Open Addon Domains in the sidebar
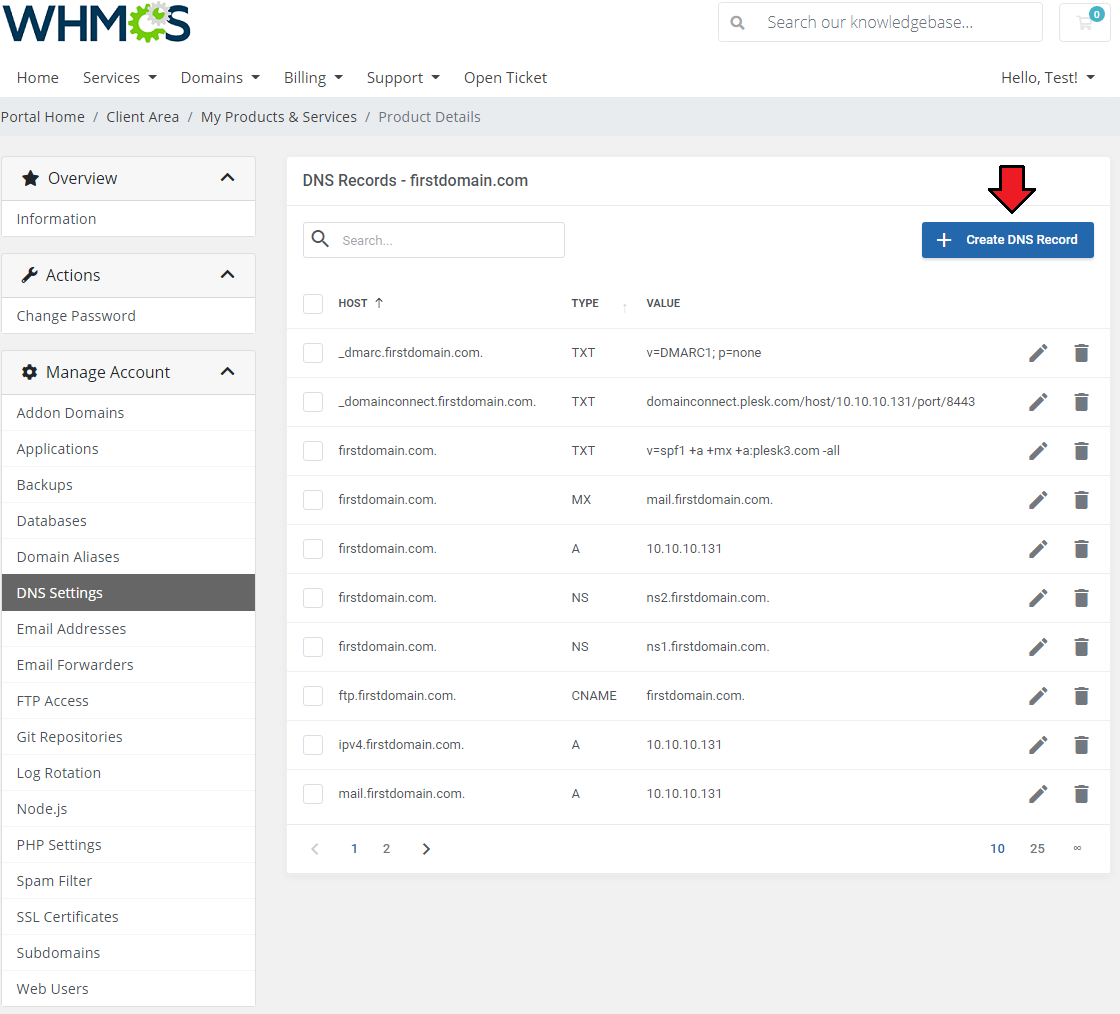The image size is (1120, 1014). [129, 413]
